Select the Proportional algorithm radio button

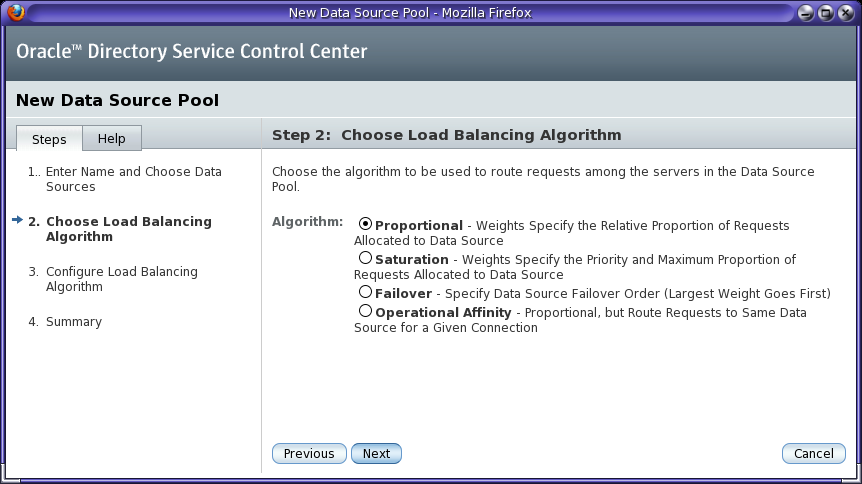366,224
